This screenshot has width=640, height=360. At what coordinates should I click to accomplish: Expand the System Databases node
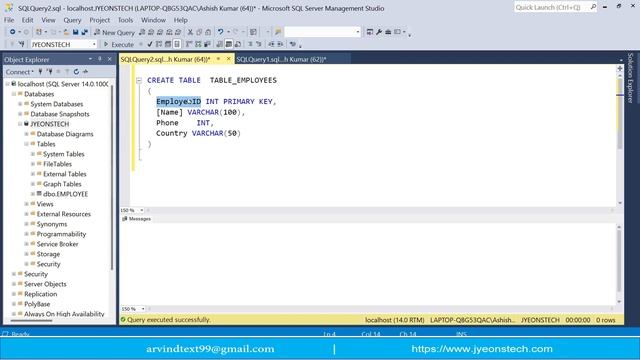20,104
